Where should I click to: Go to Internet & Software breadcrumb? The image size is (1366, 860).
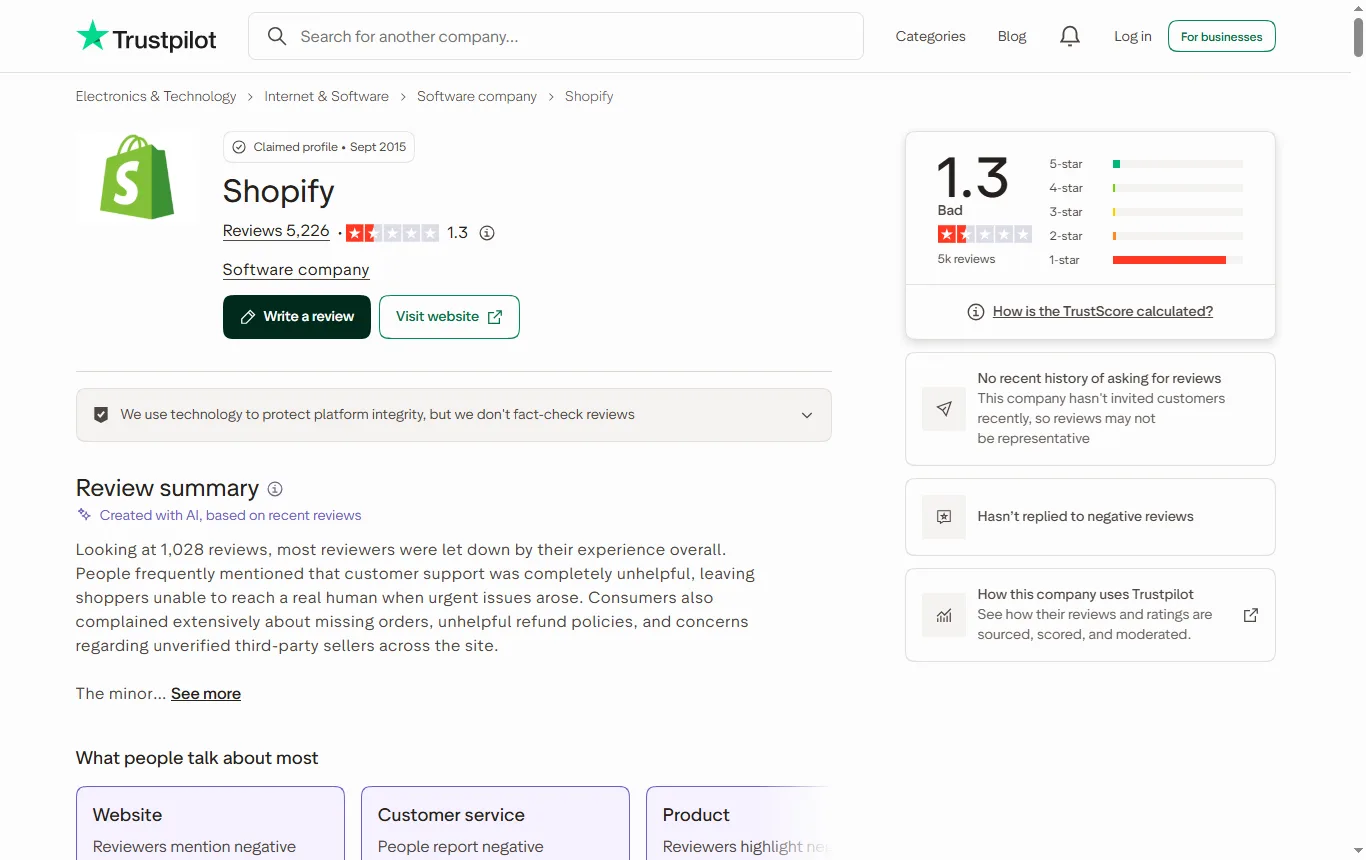(326, 97)
